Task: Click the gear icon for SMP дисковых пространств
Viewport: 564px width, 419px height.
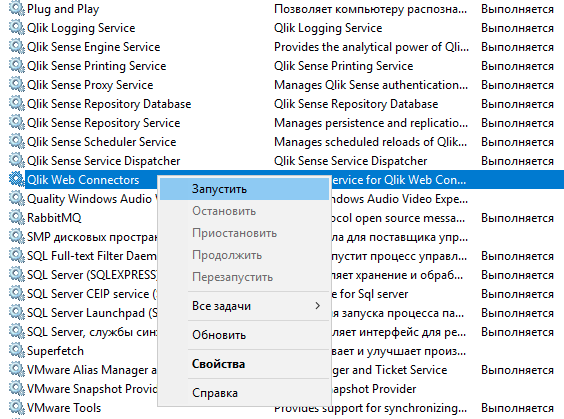Action: tap(17, 237)
